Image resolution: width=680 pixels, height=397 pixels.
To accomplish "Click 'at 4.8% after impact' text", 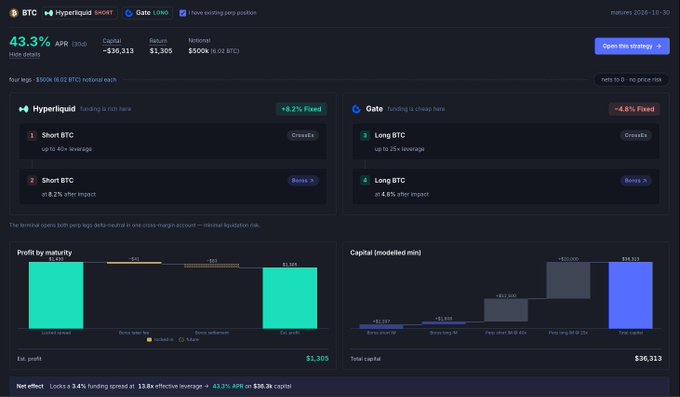I will pyautogui.click(x=402, y=194).
